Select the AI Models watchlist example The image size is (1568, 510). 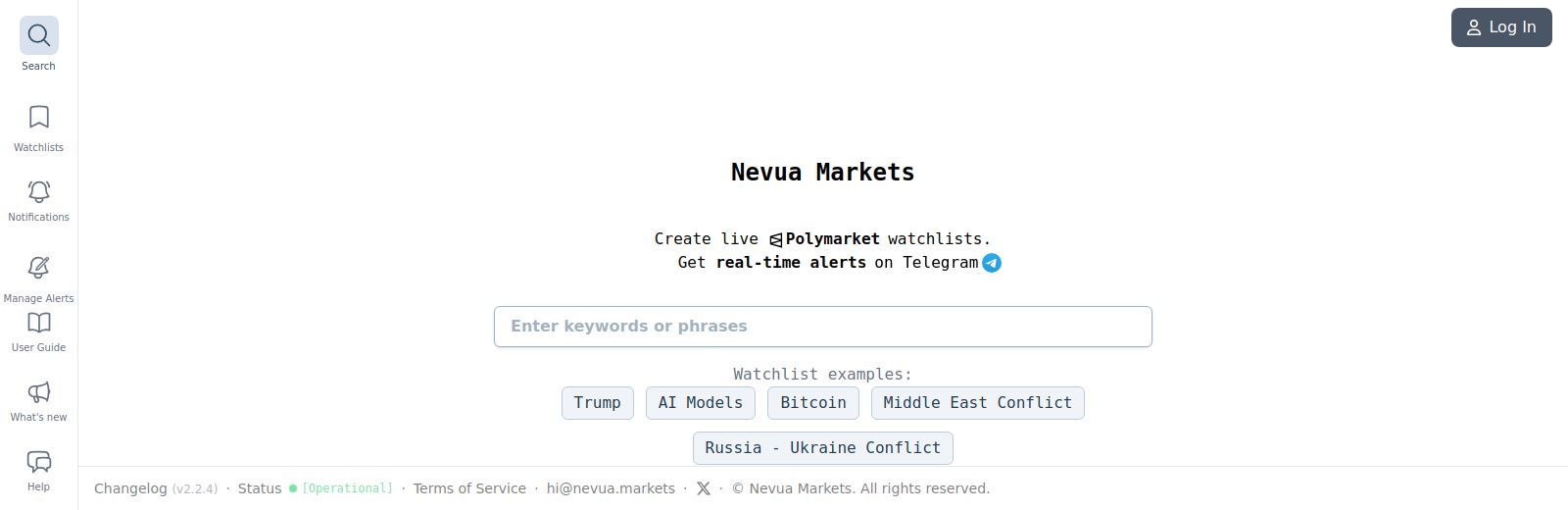tap(701, 403)
